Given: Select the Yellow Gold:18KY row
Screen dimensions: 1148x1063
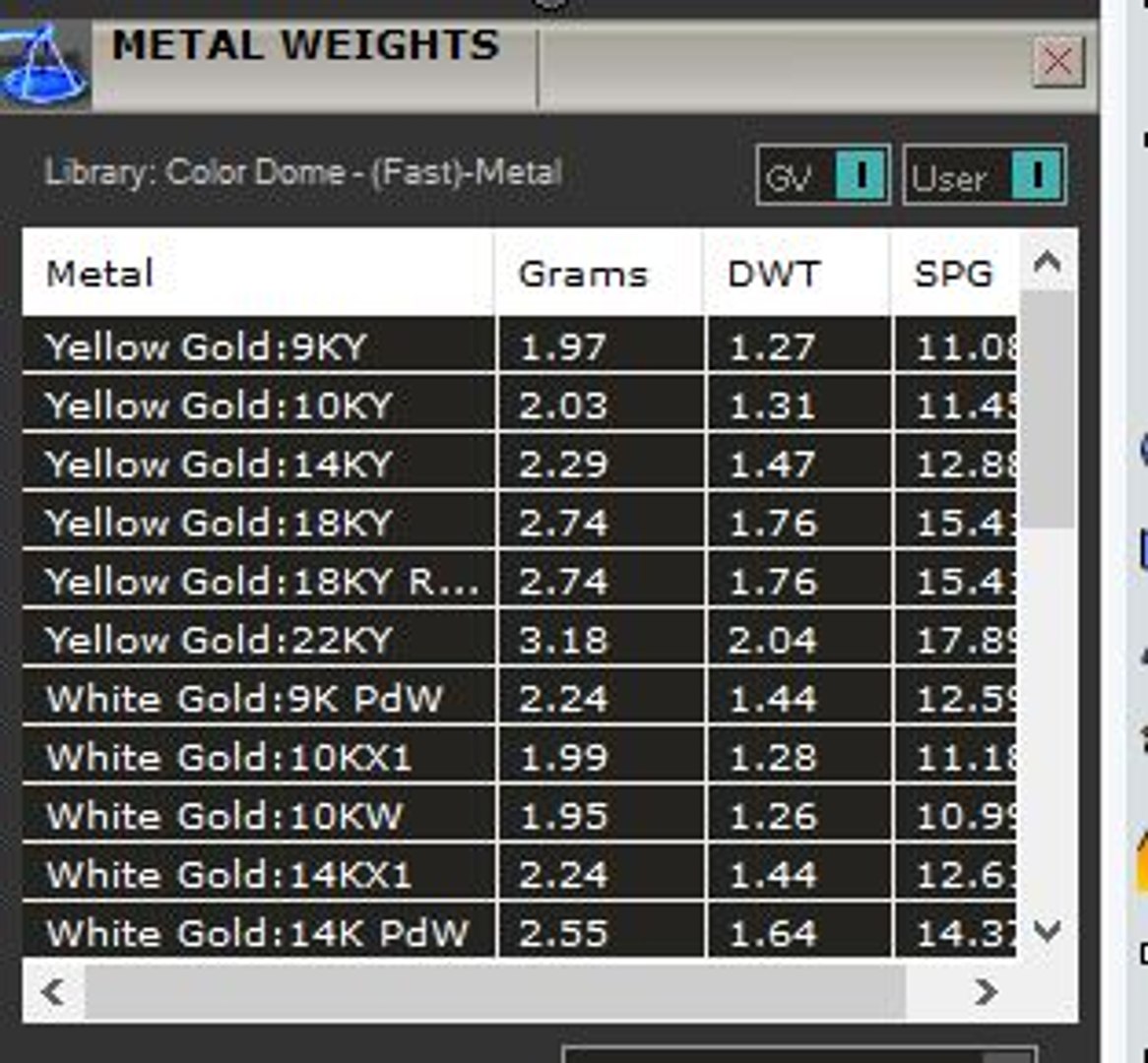Looking at the screenshot, I should click(x=519, y=522).
